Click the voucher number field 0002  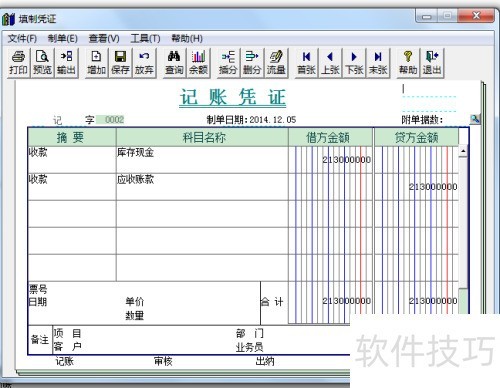110,119
